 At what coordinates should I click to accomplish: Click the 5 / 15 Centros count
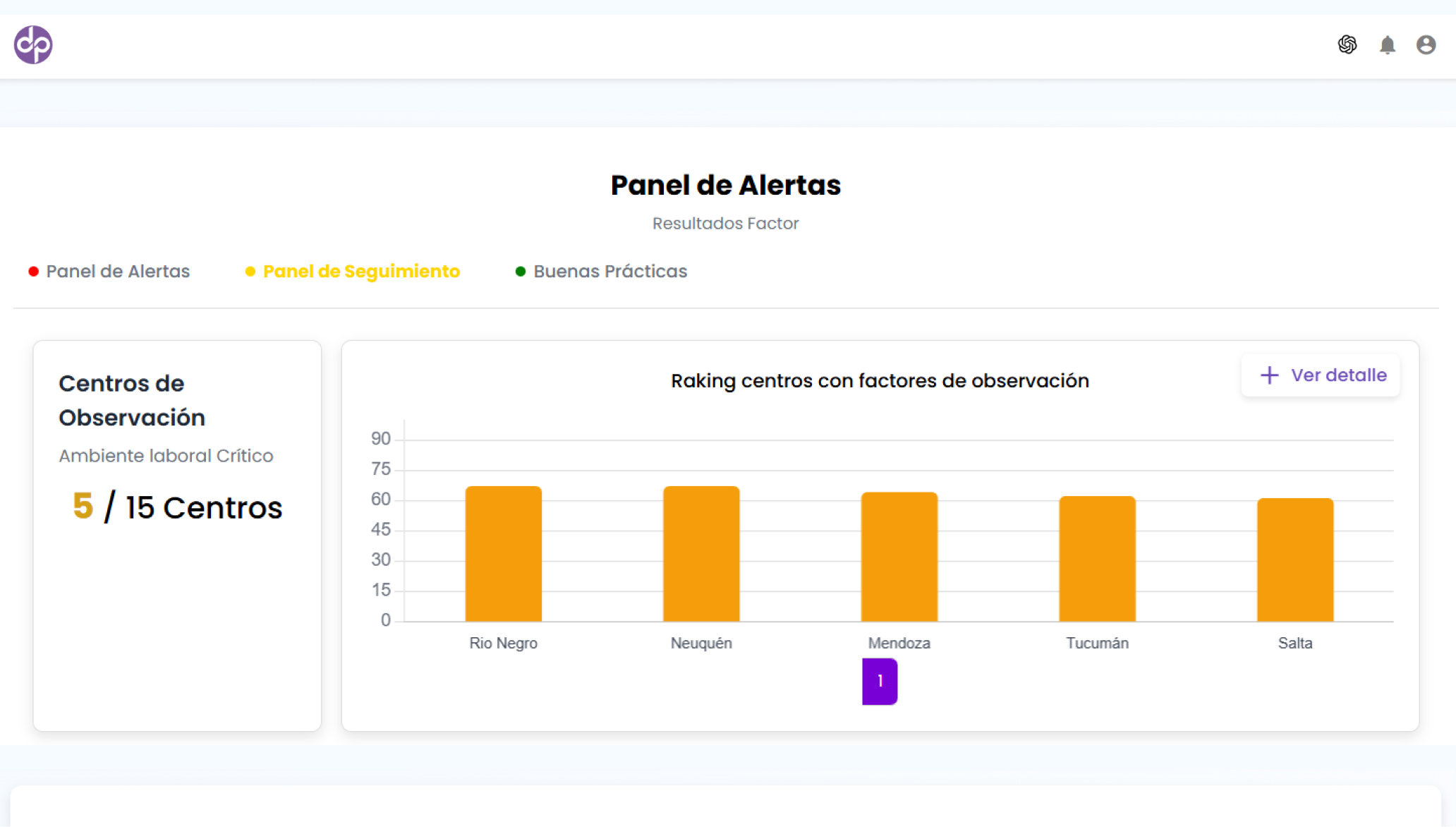[x=177, y=507]
